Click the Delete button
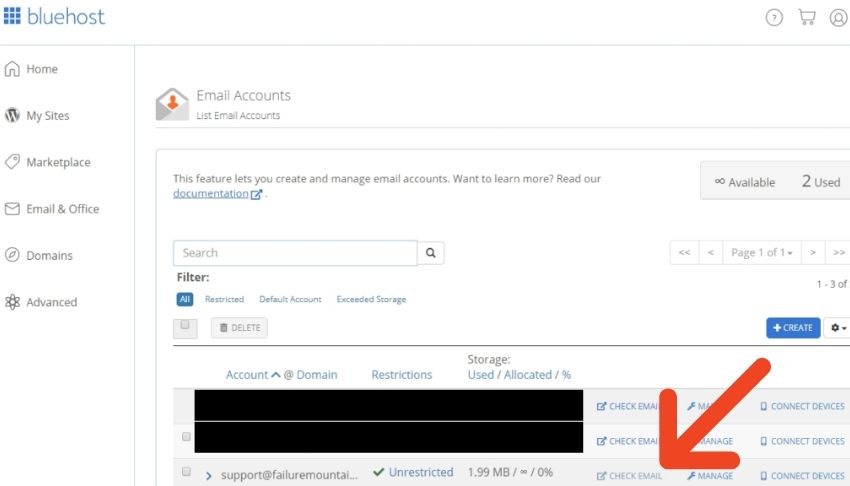This screenshot has width=850, height=486. point(239,328)
